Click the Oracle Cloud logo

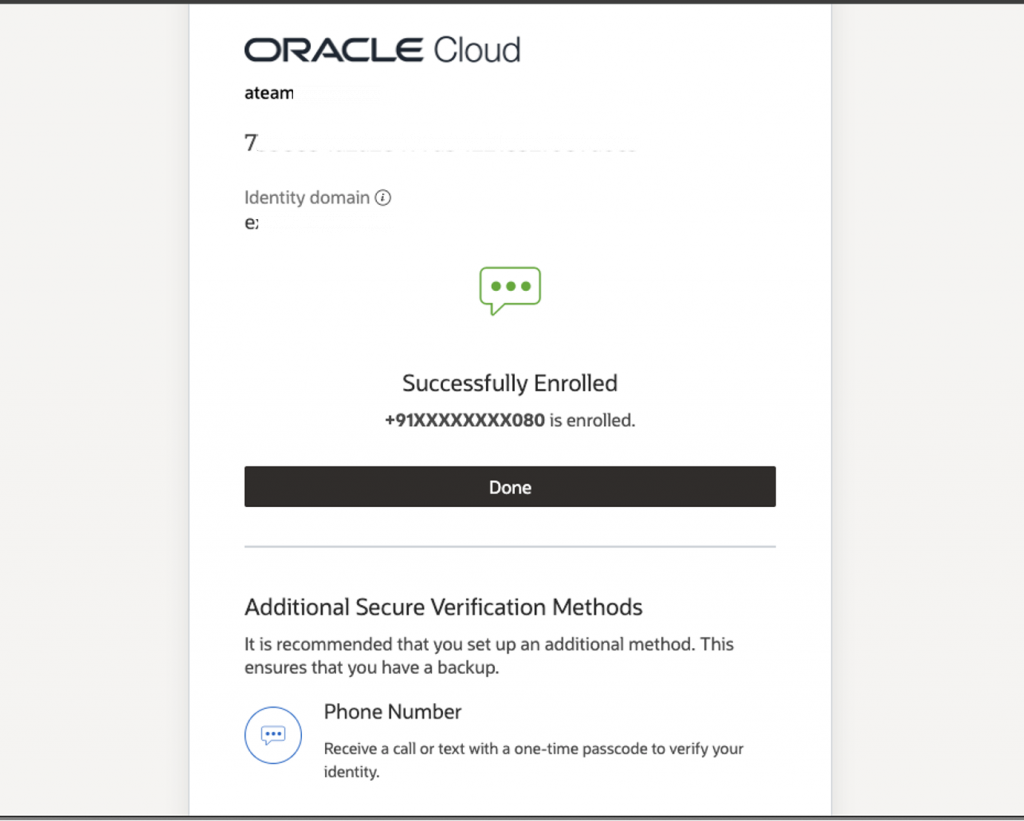coord(382,50)
